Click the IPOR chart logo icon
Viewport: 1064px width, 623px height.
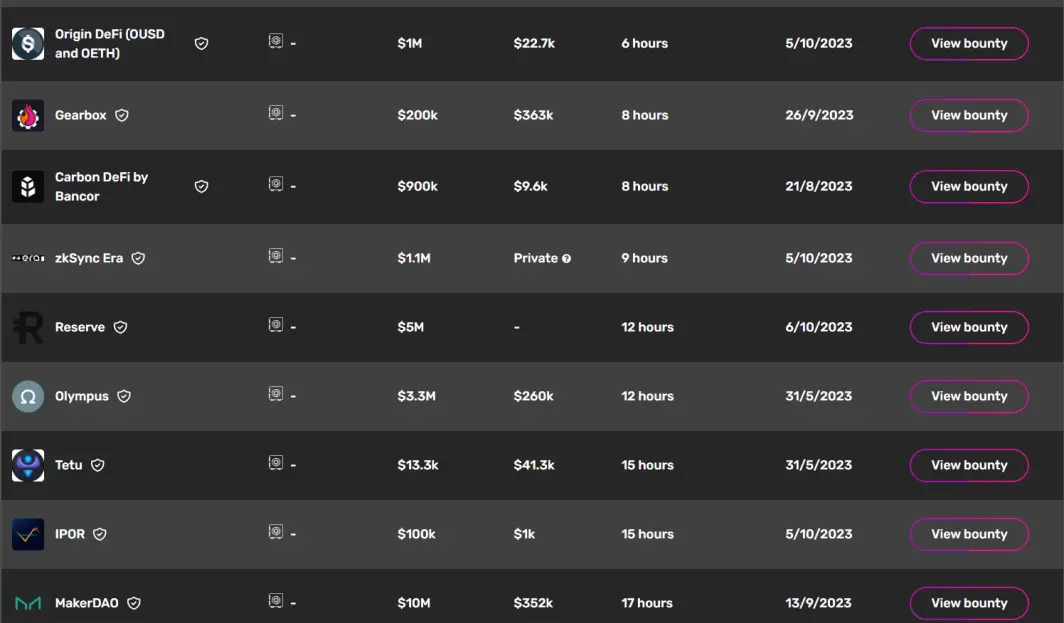pos(28,534)
